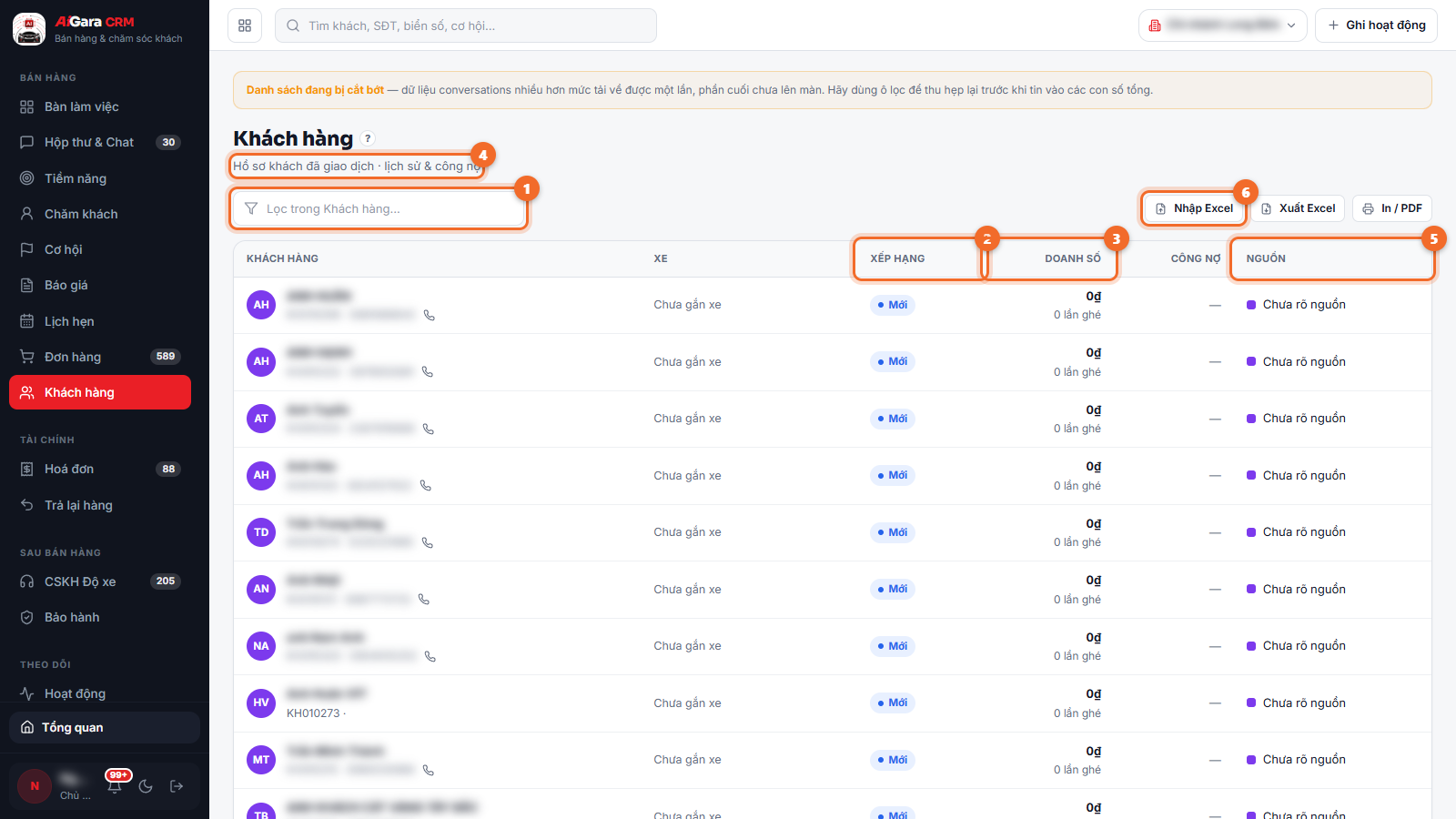Click the AiGara CRM logo icon

[29, 29]
